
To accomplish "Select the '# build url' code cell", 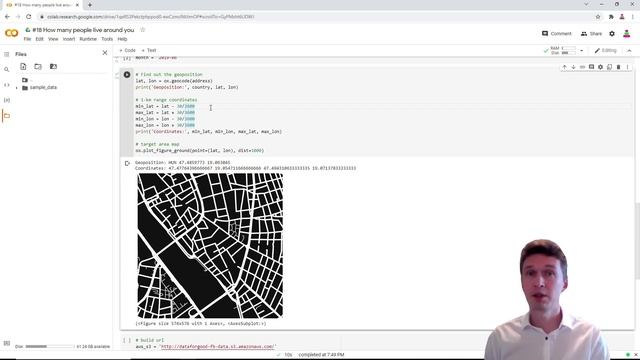I will pyautogui.click(x=304, y=343).
